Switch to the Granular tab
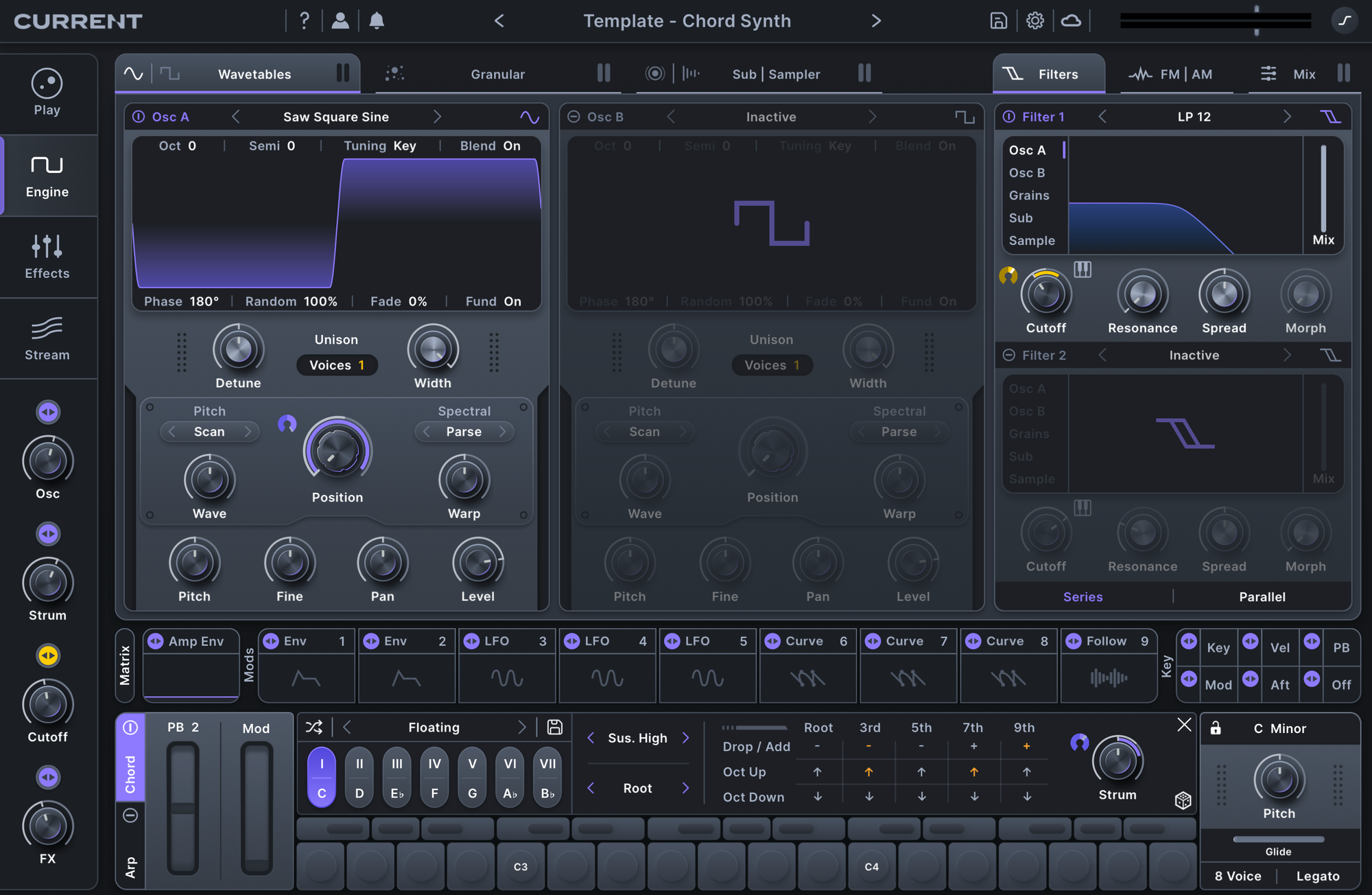The height and width of the screenshot is (895, 1372). [x=497, y=74]
